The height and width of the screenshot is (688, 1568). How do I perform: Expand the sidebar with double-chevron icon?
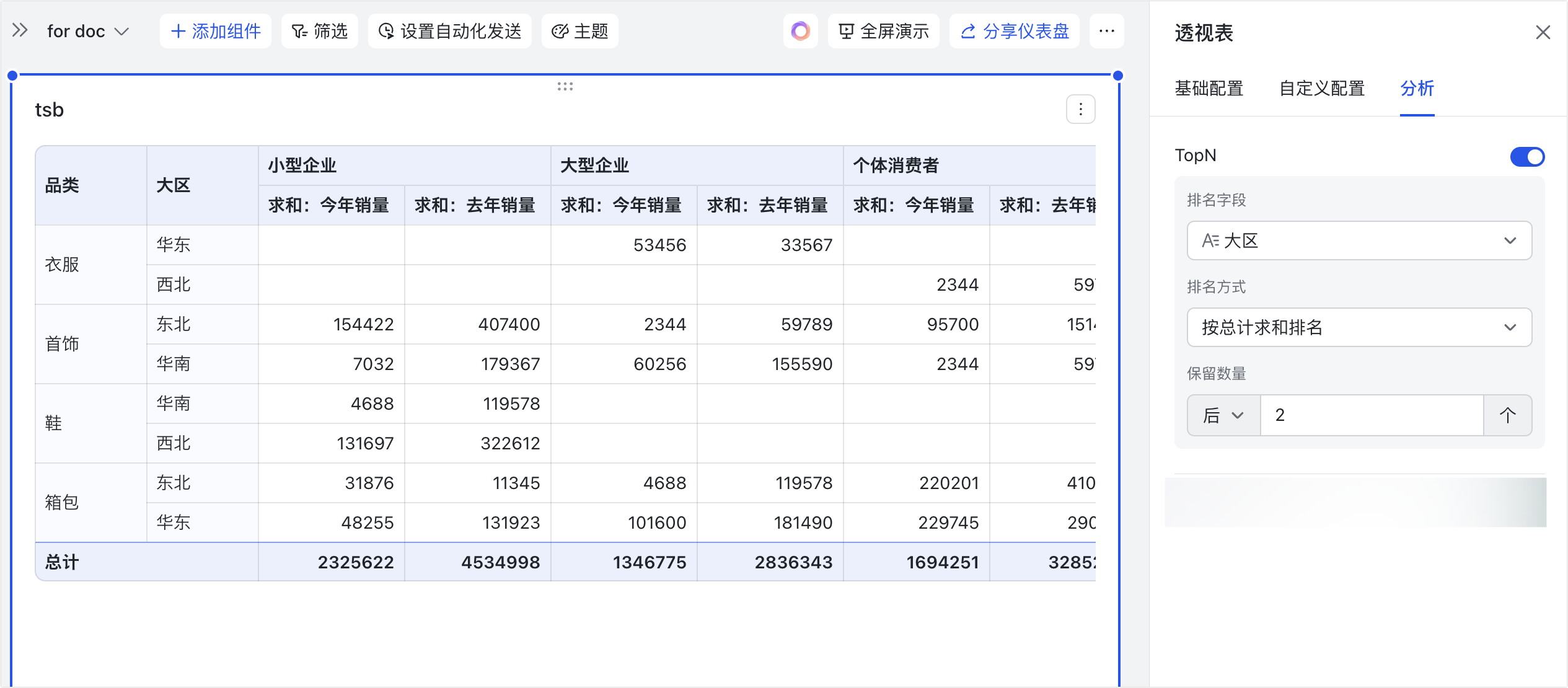20,30
